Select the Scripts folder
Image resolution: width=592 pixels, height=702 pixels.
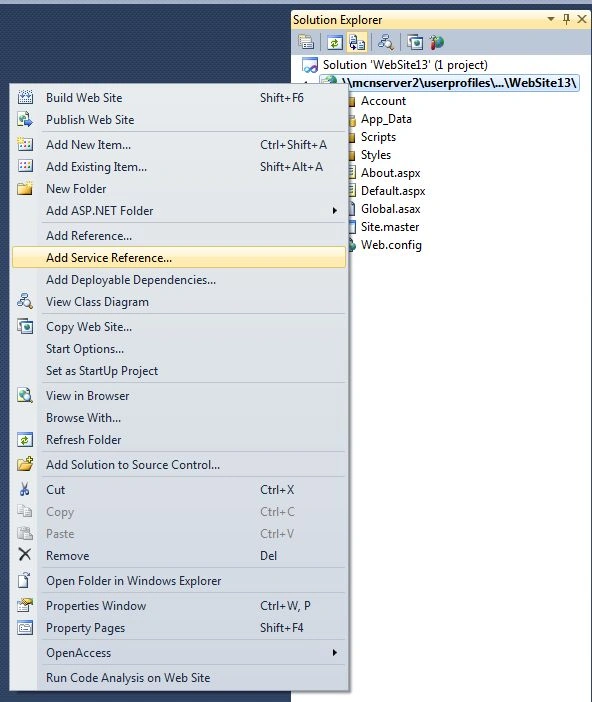(x=378, y=137)
